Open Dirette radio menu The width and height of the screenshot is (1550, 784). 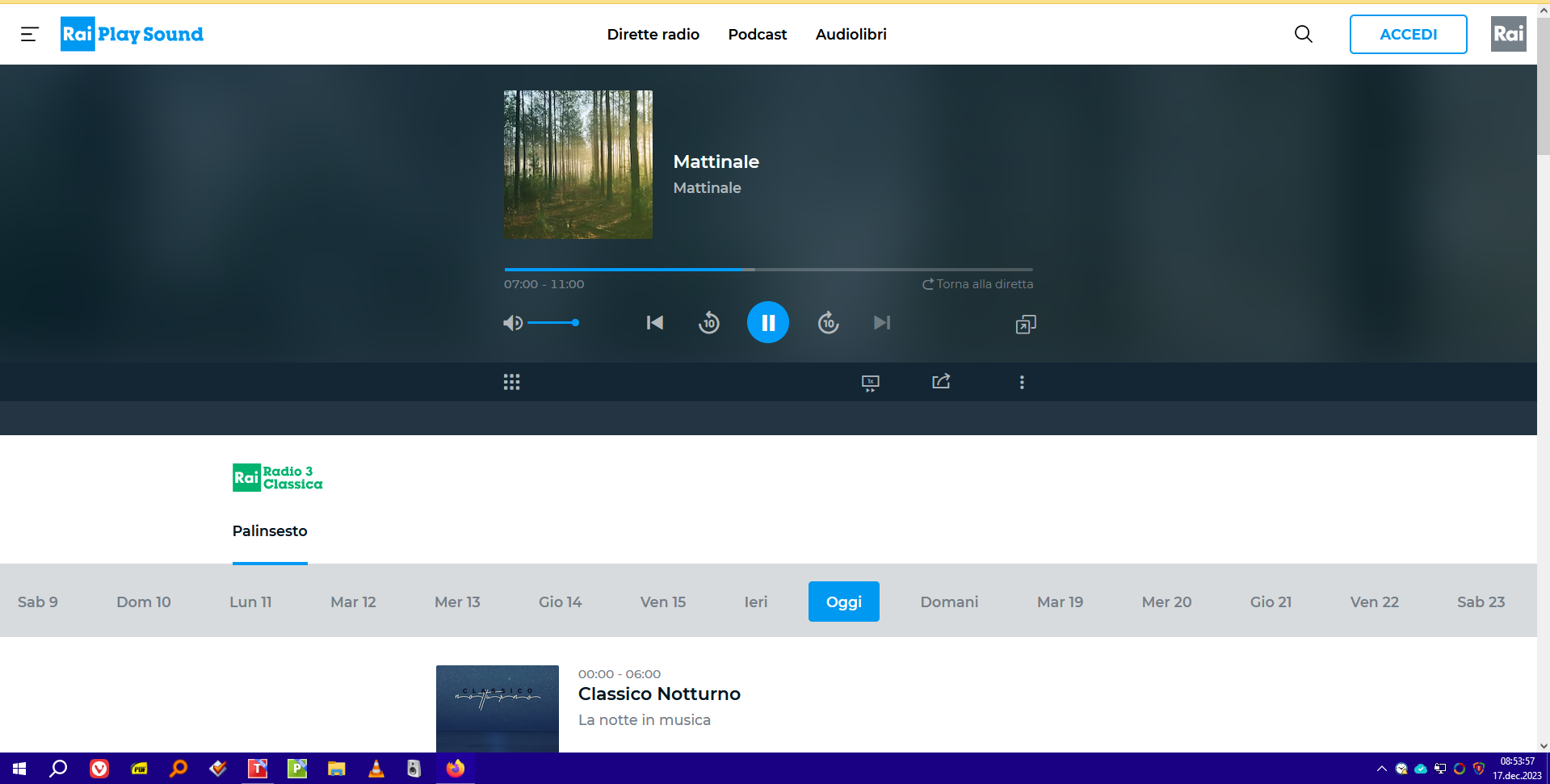click(x=653, y=34)
